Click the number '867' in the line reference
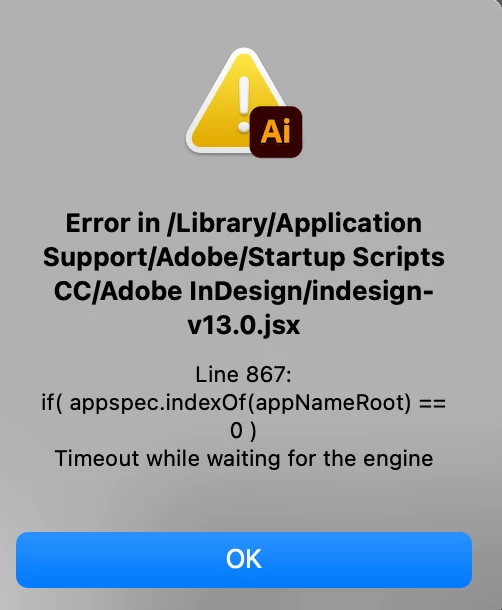This screenshot has width=502, height=610. pos(266,375)
